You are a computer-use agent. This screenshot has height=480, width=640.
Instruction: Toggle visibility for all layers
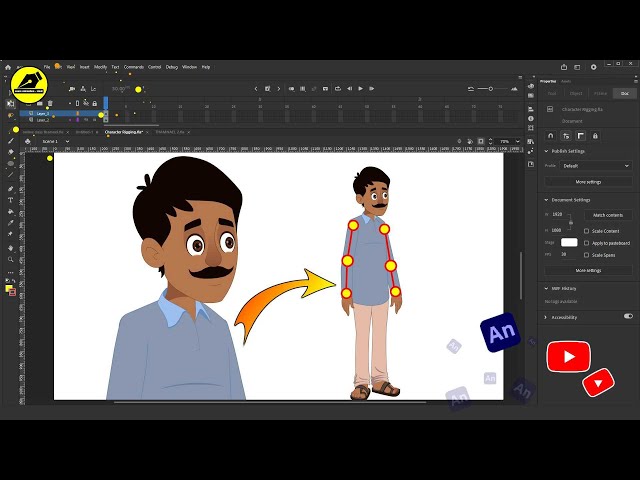pyautogui.click(x=86, y=104)
